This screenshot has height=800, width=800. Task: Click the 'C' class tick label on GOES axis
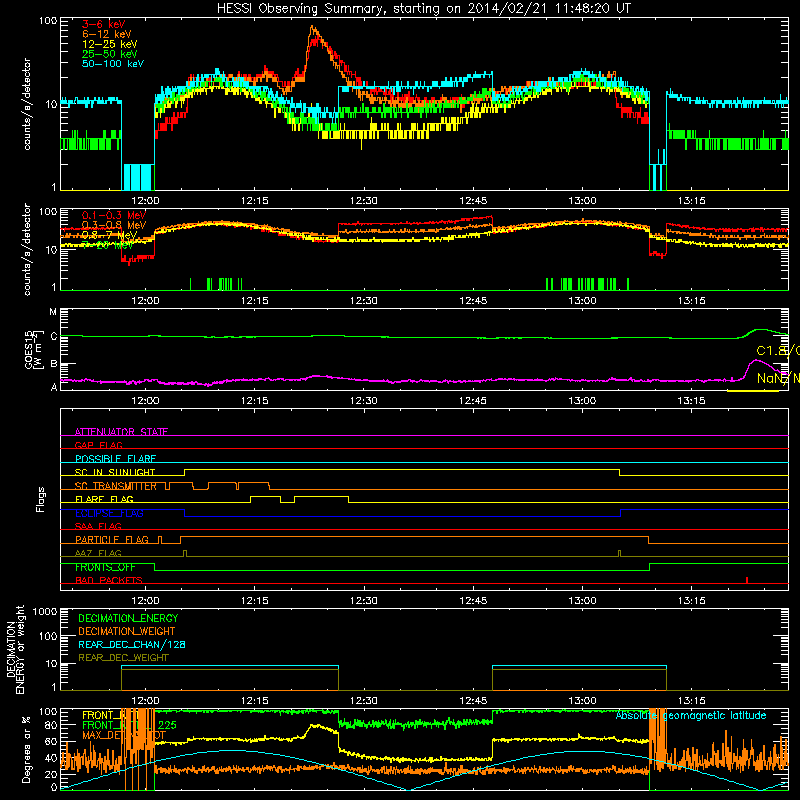point(54,336)
